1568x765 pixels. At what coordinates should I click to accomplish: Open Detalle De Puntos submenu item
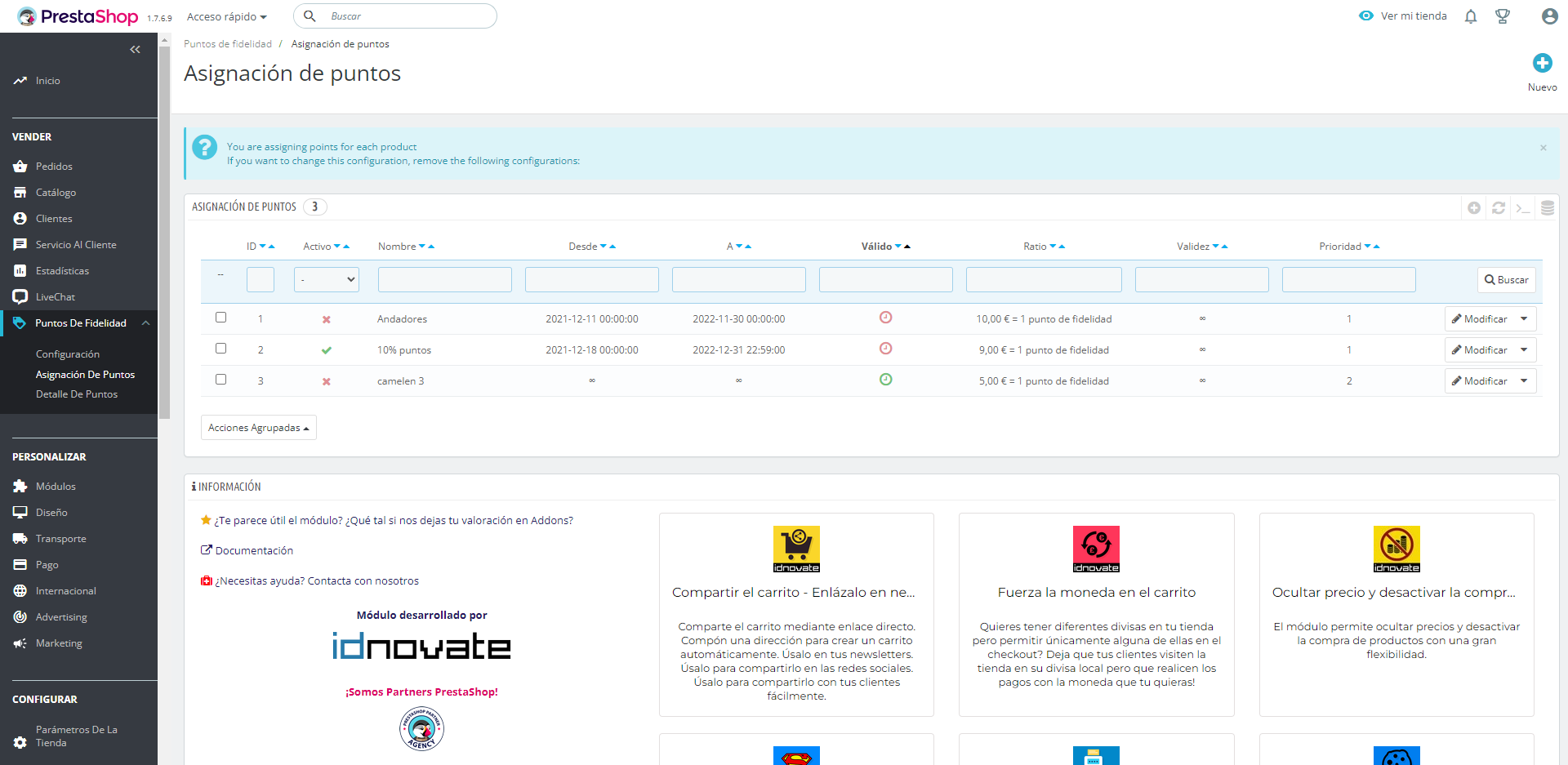click(x=77, y=394)
